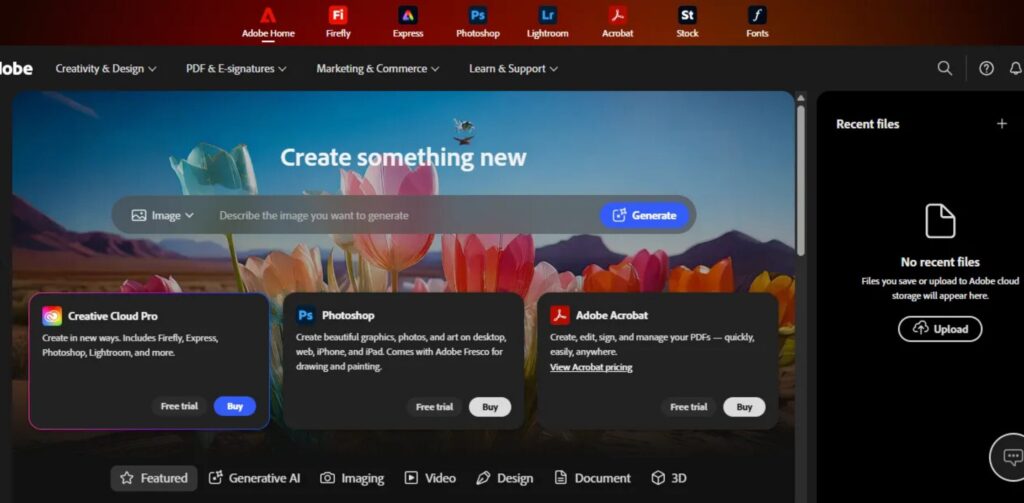The image size is (1024, 503).
Task: Open the notifications bell icon
Action: coord(1015,69)
